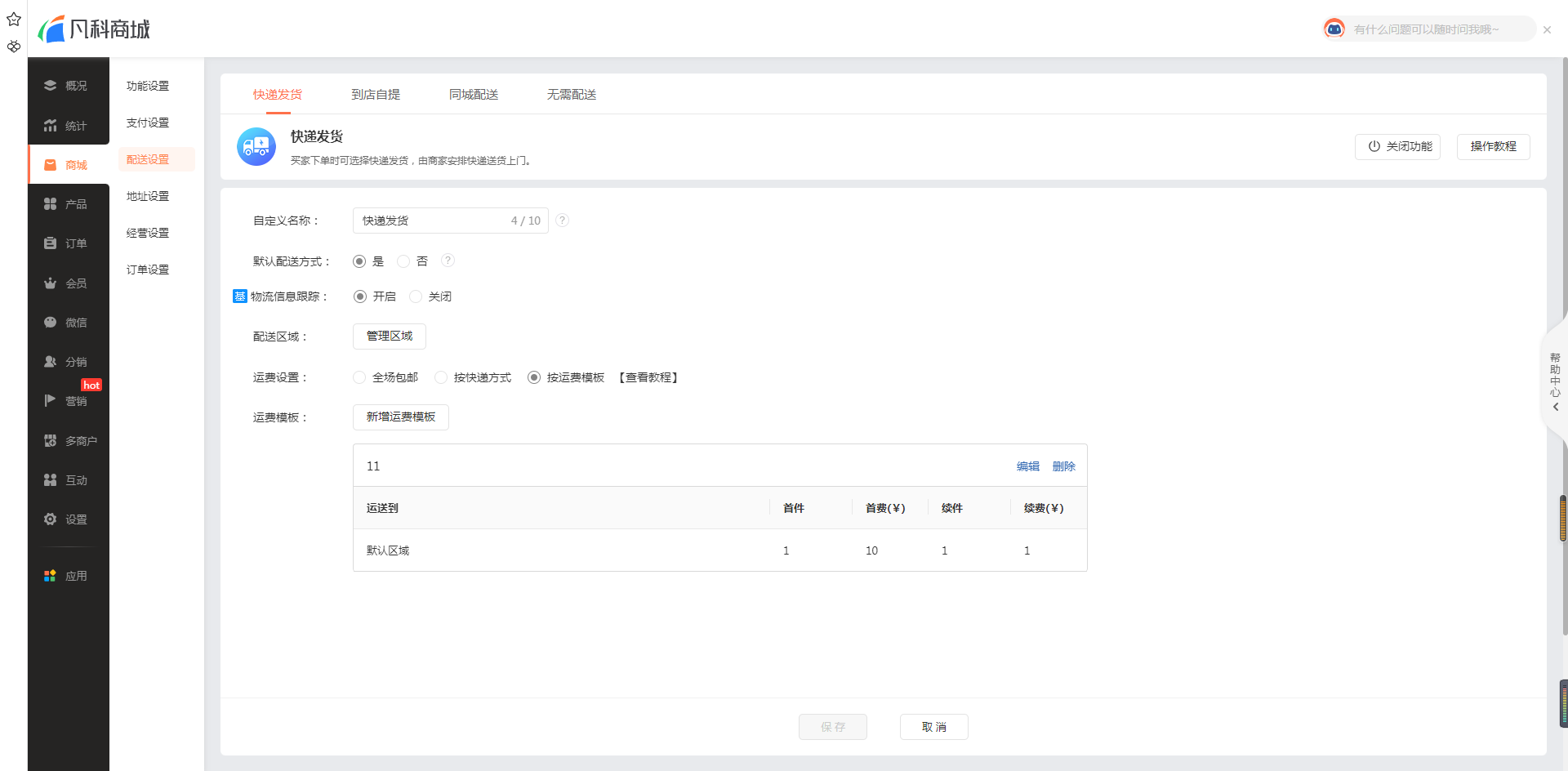1568x771 pixels.
Task: Click the 自定义名称 input field
Action: pos(451,221)
